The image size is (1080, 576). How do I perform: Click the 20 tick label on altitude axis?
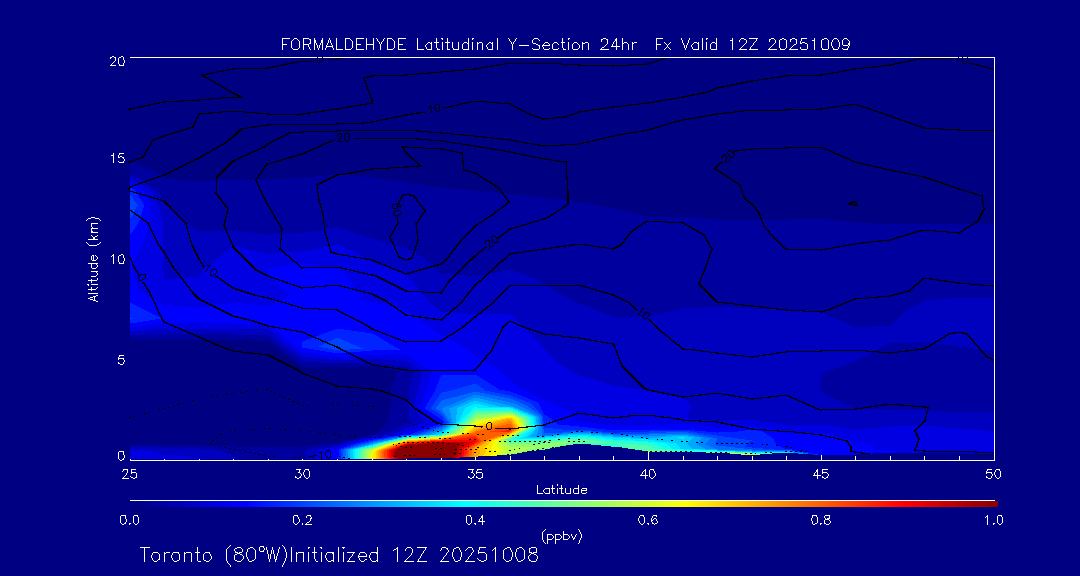pos(116,60)
